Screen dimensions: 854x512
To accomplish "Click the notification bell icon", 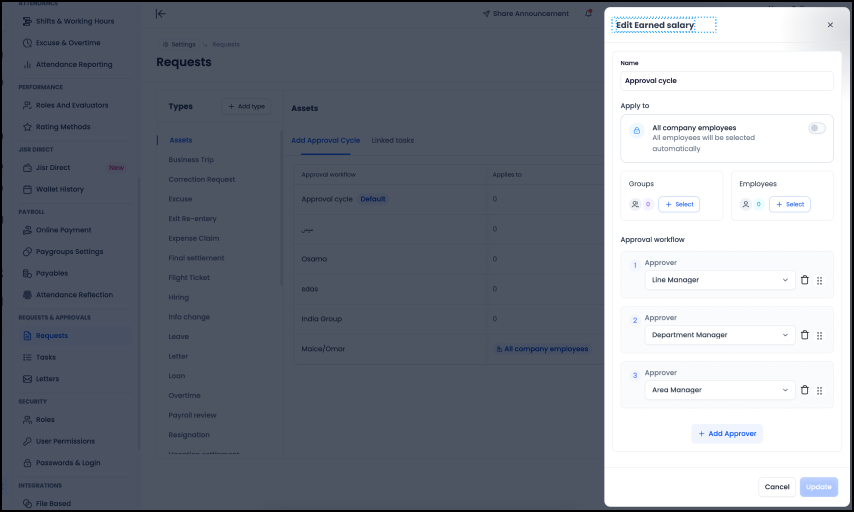I will coord(588,14).
